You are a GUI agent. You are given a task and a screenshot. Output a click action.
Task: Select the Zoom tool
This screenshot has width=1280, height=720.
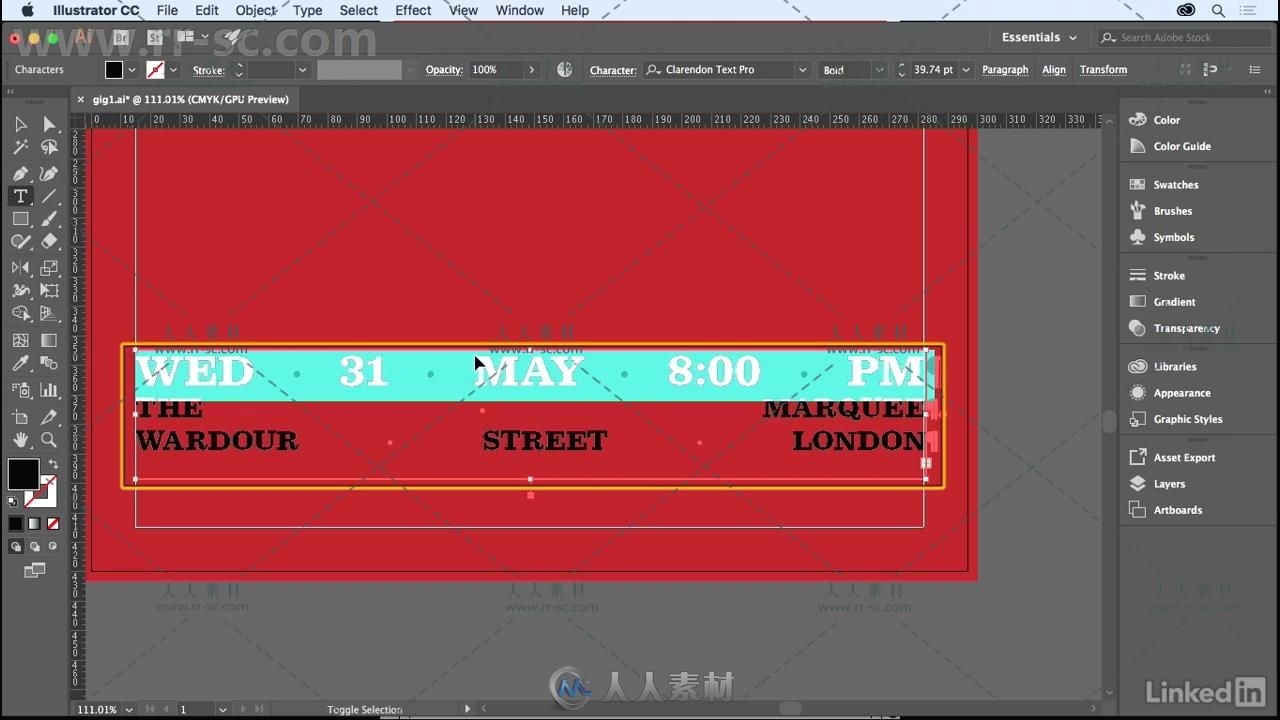pyautogui.click(x=49, y=440)
